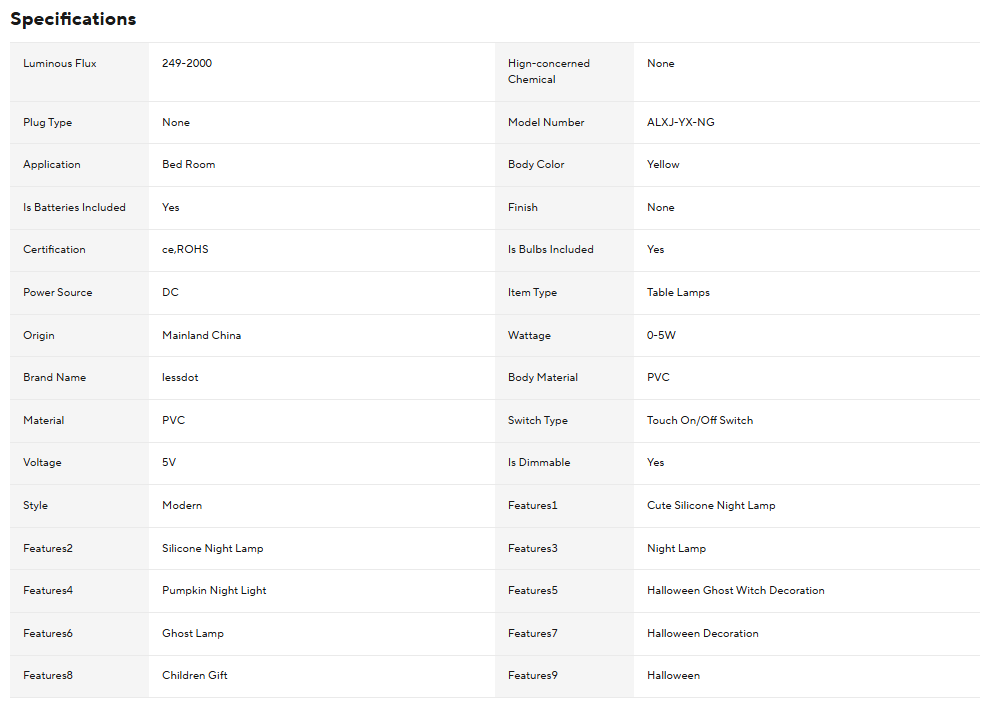Click the Features4 value Pumpkin Night Light
Screen dimensions: 995x720
click(x=214, y=591)
